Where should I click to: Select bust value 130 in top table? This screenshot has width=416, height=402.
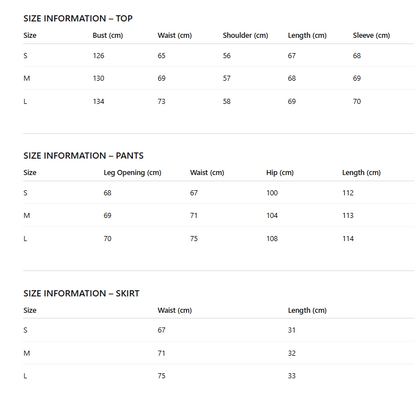98,78
